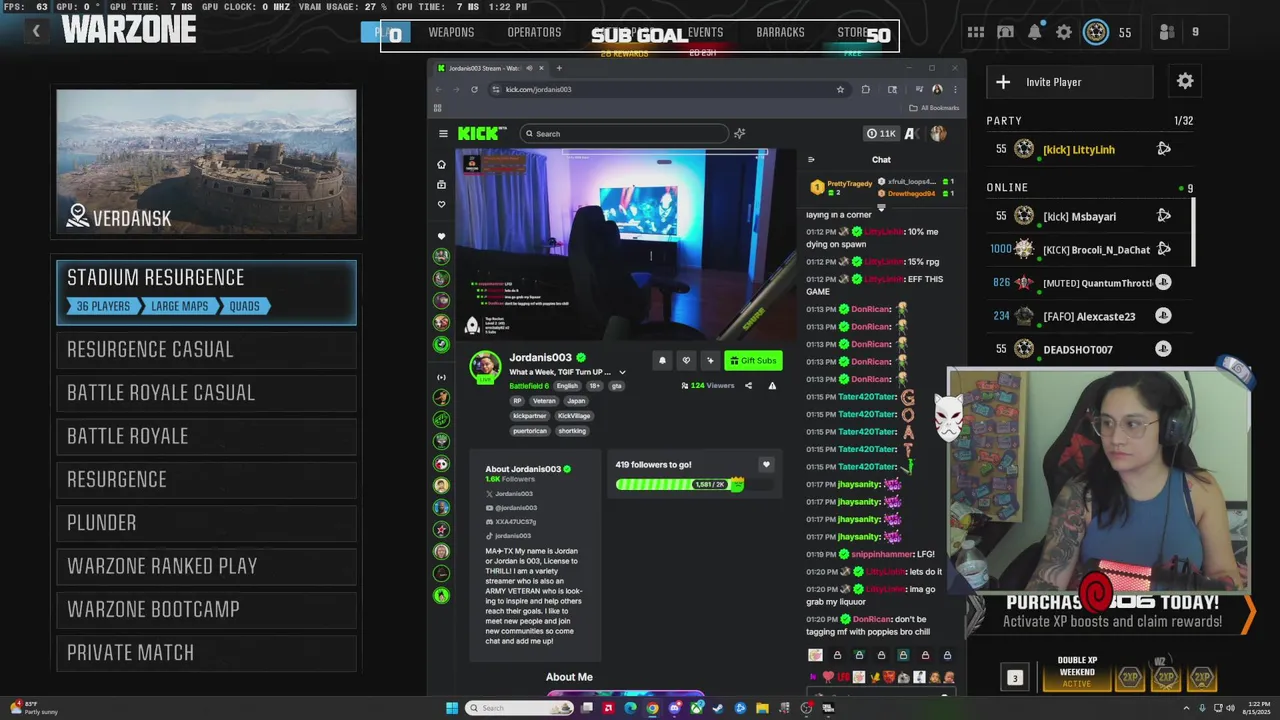Expand the chat leaderboard down arrow
Image resolution: width=1280 pixels, height=720 pixels.
881,208
